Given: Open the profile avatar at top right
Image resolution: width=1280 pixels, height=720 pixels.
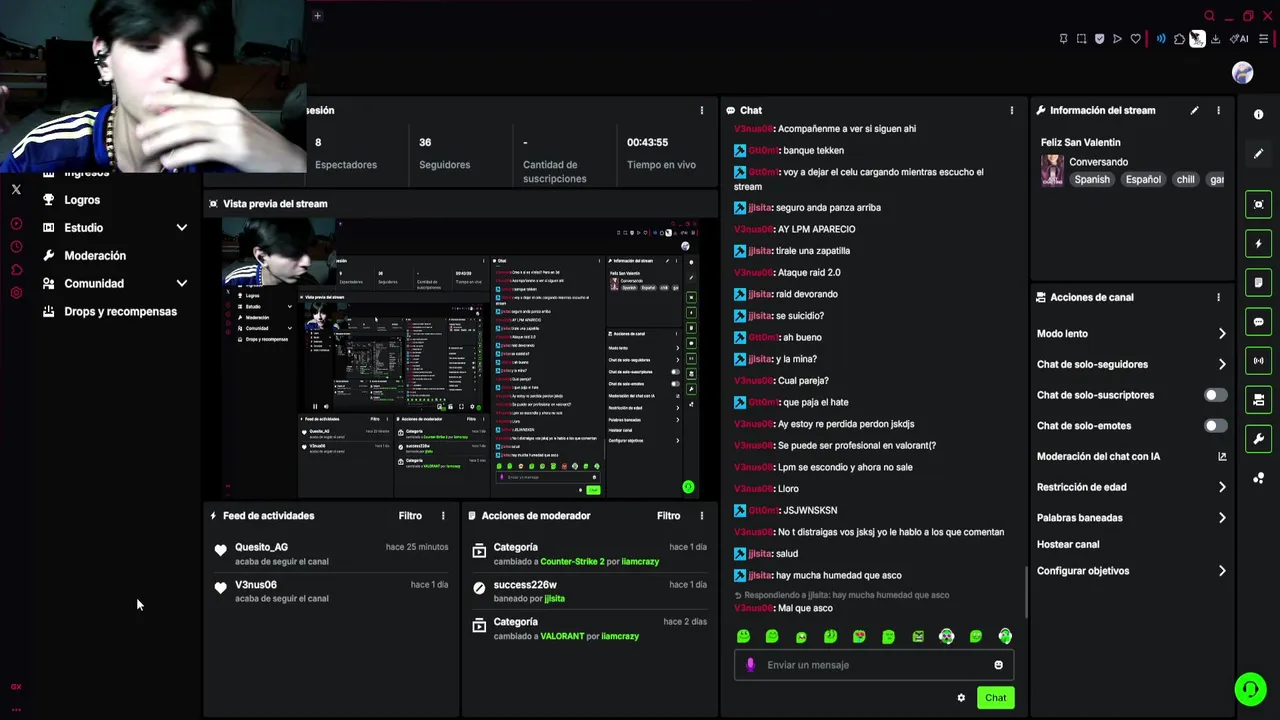Looking at the screenshot, I should [1242, 73].
